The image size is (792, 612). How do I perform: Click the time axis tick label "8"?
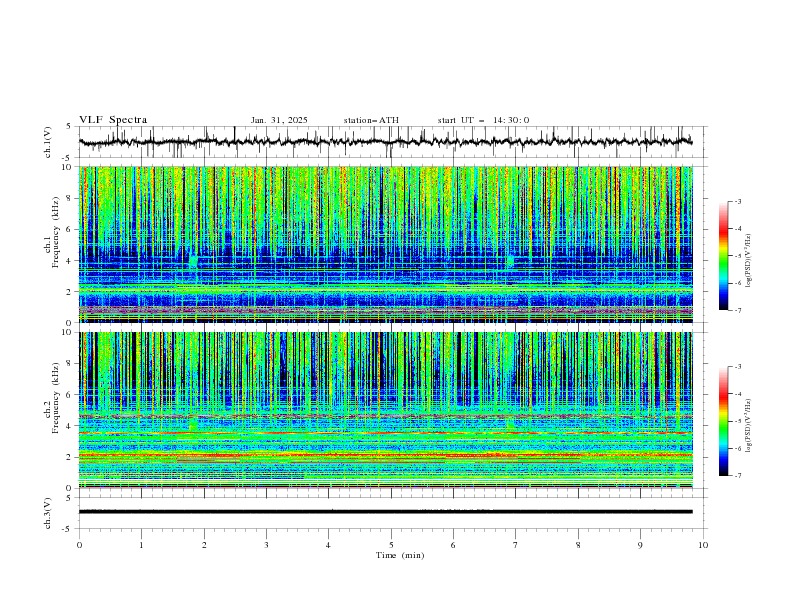(x=578, y=545)
